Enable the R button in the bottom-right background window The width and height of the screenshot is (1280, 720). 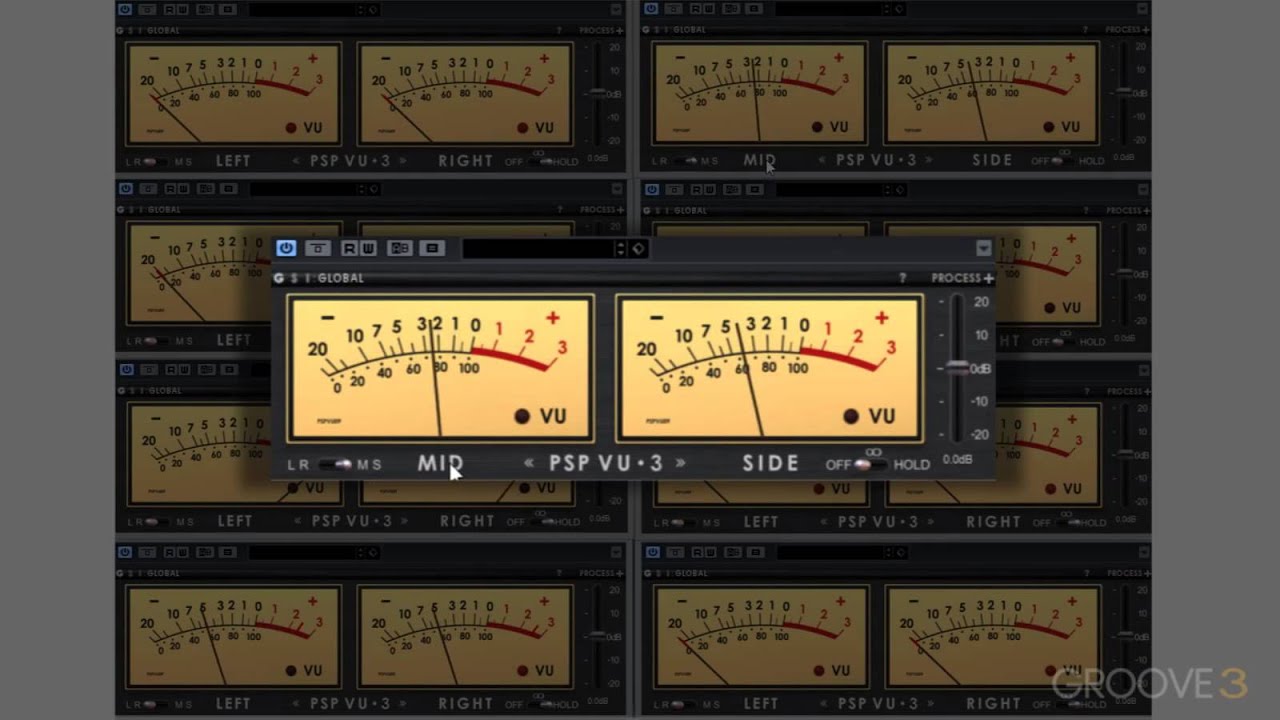tap(697, 552)
